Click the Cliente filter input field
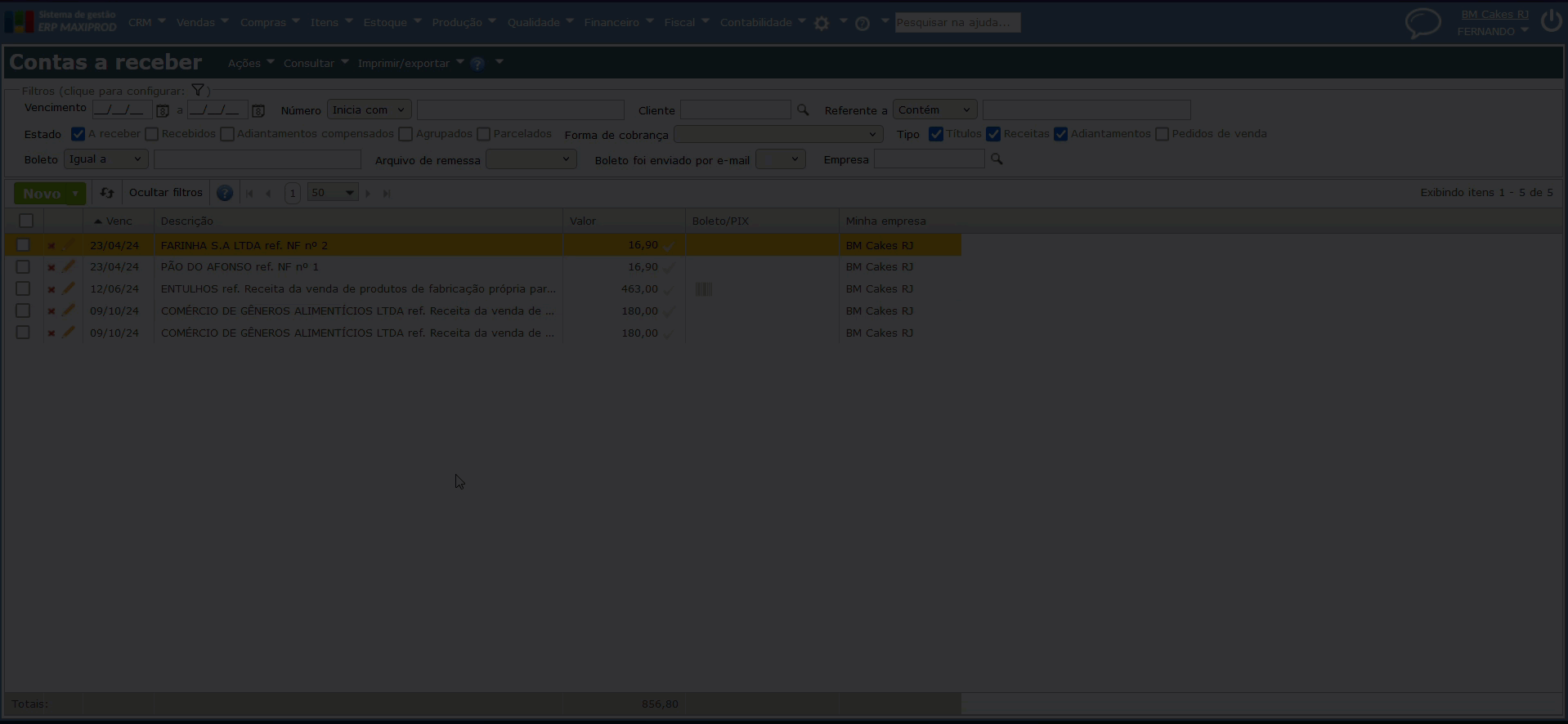 [736, 110]
